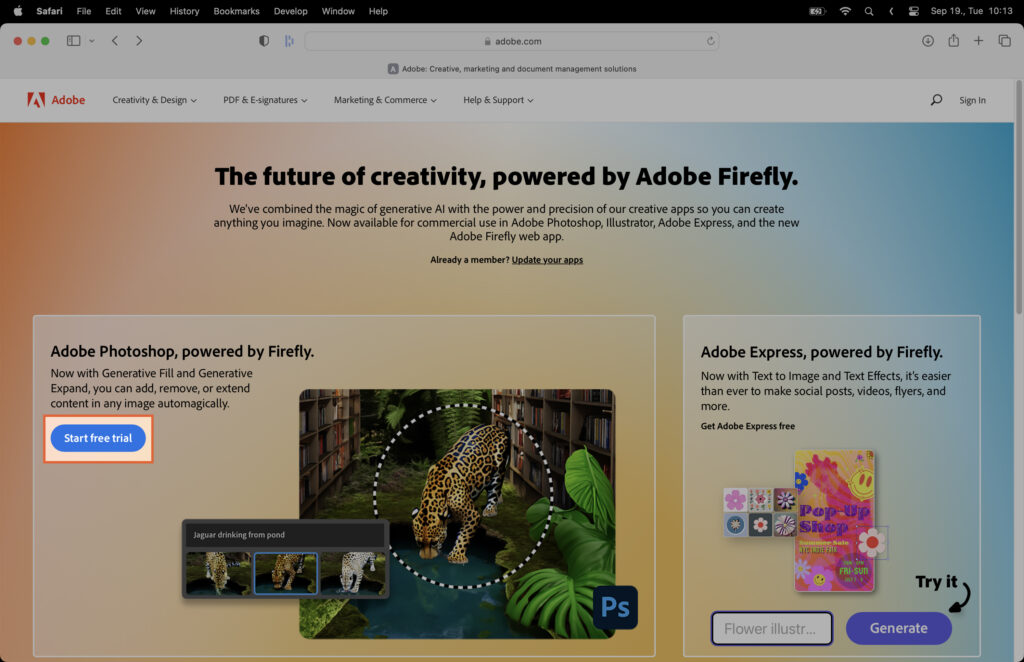Show the tab overview icon
The image size is (1024, 662).
[x=1004, y=41]
